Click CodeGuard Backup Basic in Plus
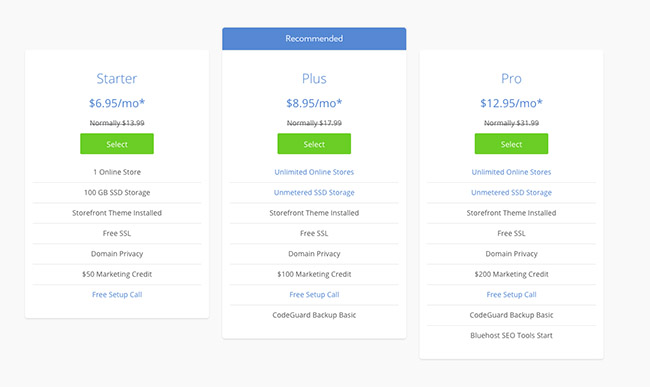Image resolution: width=650 pixels, height=387 pixels. 314,315
